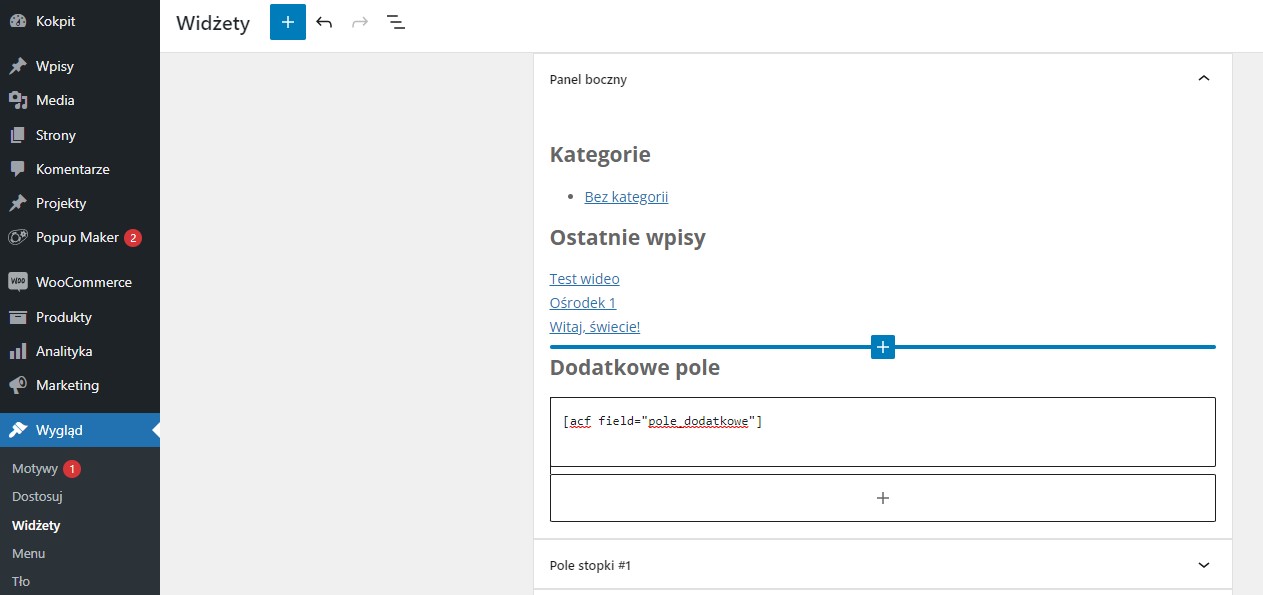This screenshot has width=1263, height=595.
Task: Open the Bez kategorii link
Action: 626,197
